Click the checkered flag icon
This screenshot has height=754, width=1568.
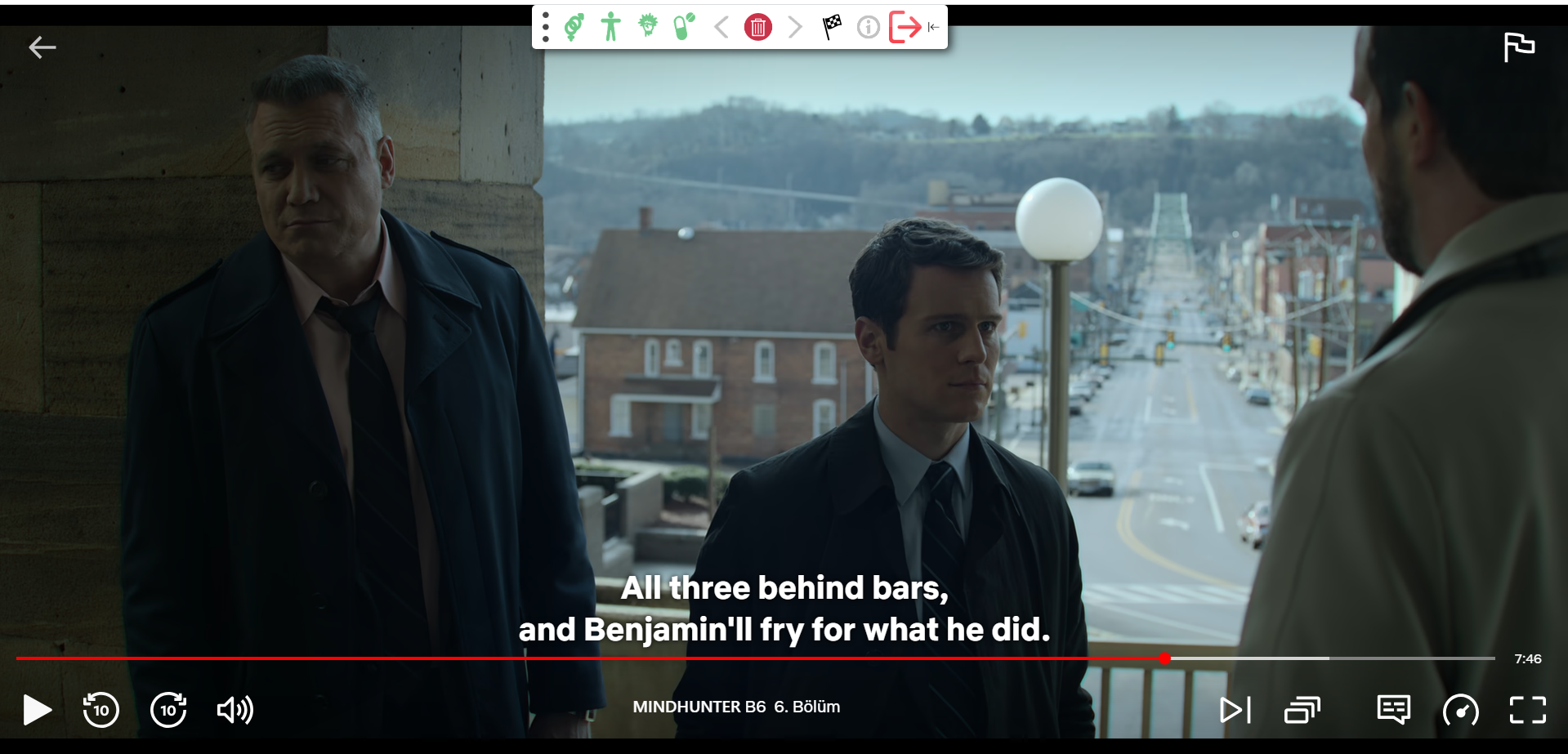point(832,27)
